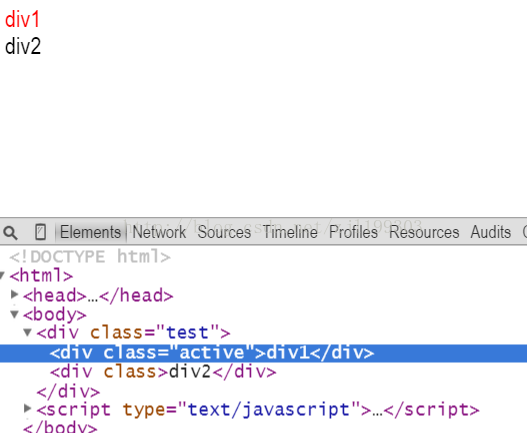Click the black div2 text on page

(x=23, y=46)
